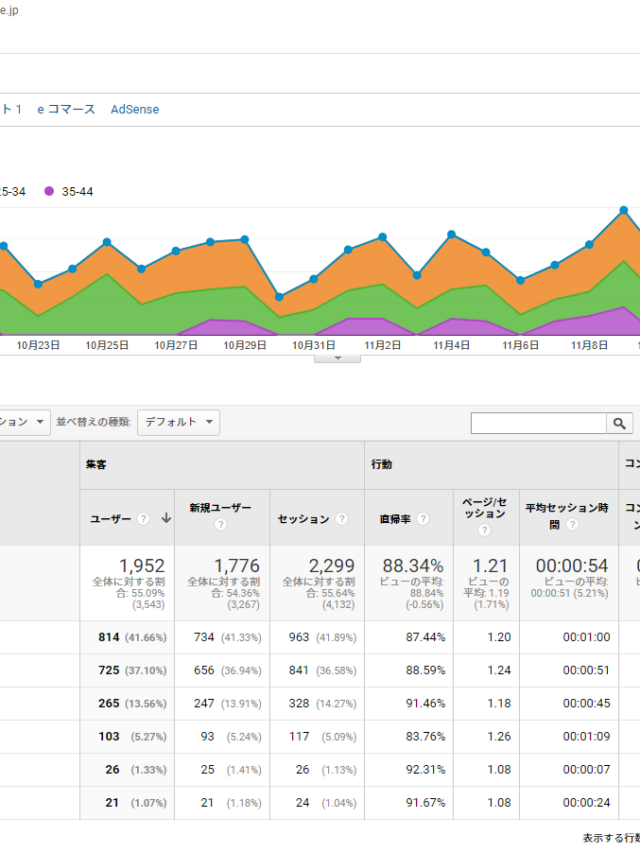Screen dimensions: 640x853
Task: Open the e コマース tab
Action: pyautogui.click(x=66, y=110)
